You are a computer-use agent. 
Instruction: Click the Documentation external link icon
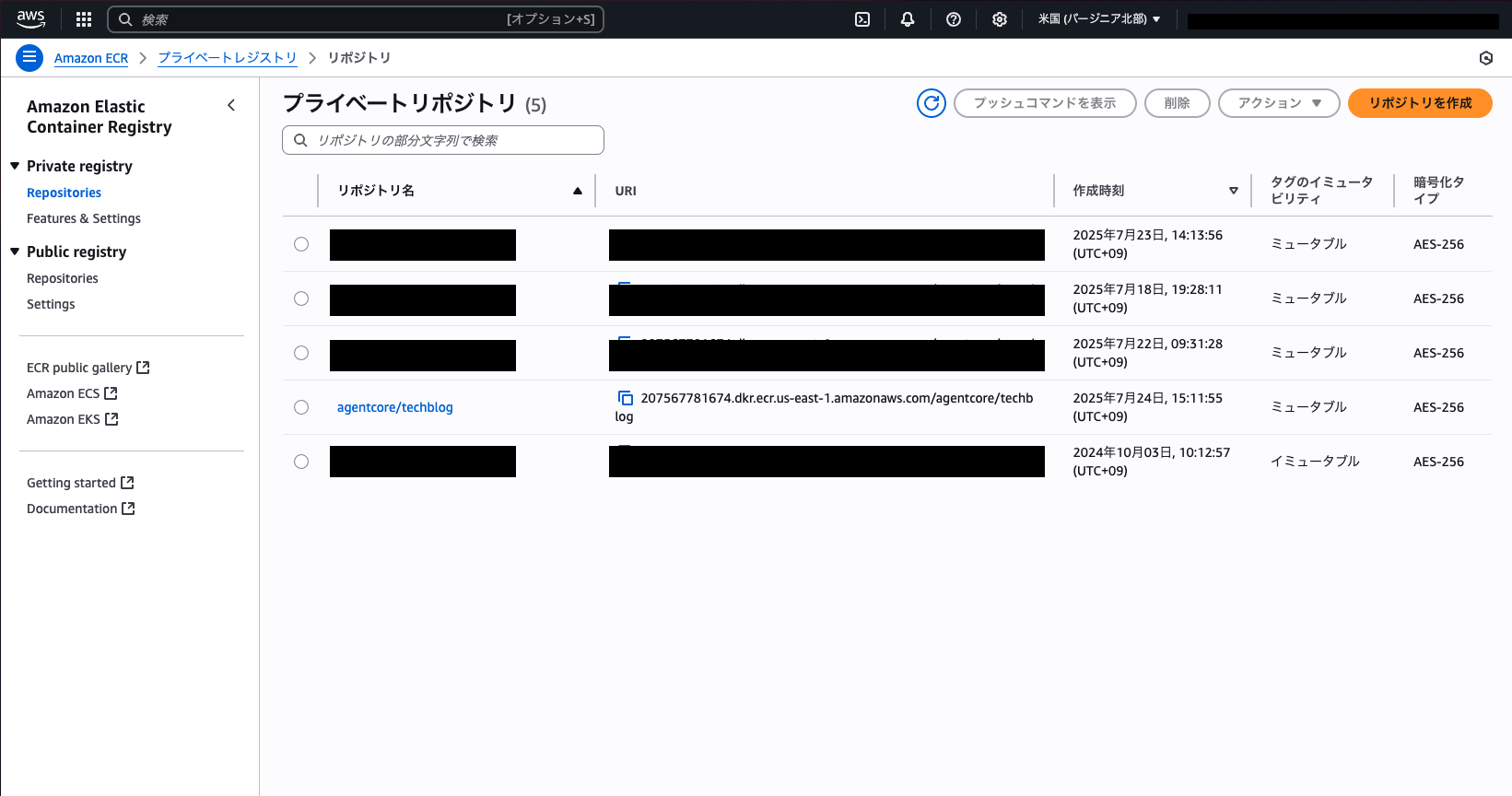[x=128, y=508]
